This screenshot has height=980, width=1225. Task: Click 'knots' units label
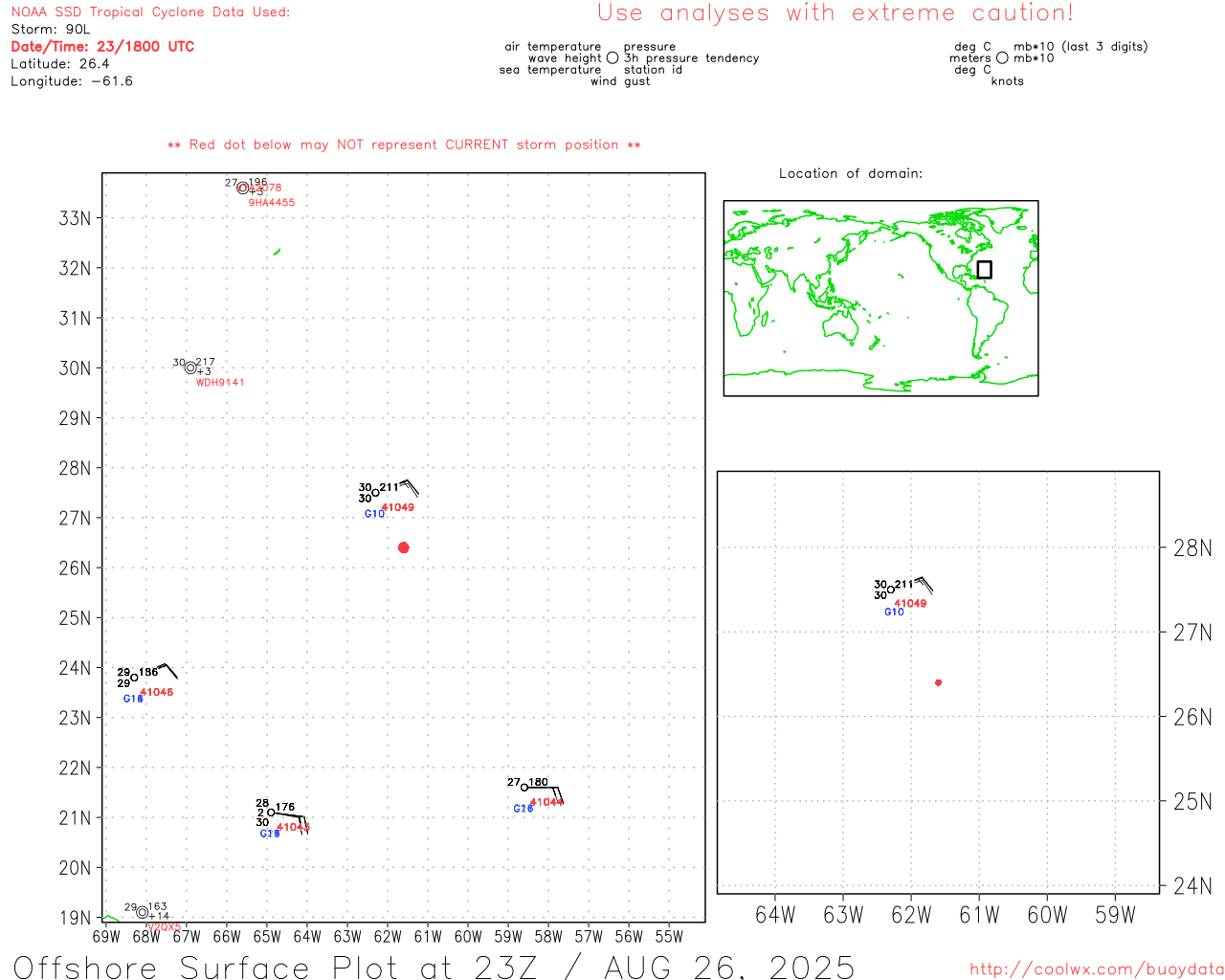(x=1008, y=81)
